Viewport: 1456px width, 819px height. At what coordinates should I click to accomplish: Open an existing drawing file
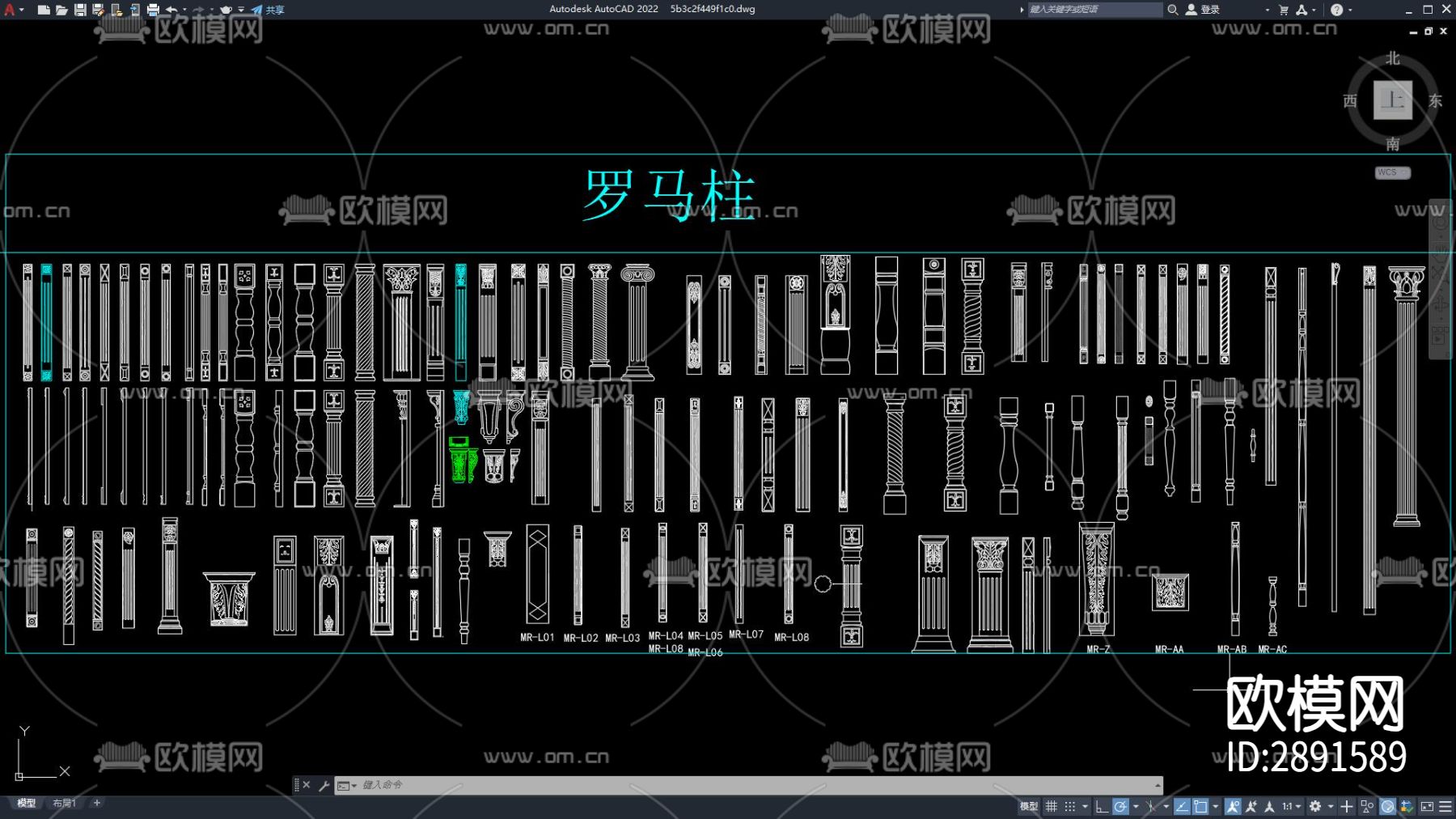(x=61, y=10)
